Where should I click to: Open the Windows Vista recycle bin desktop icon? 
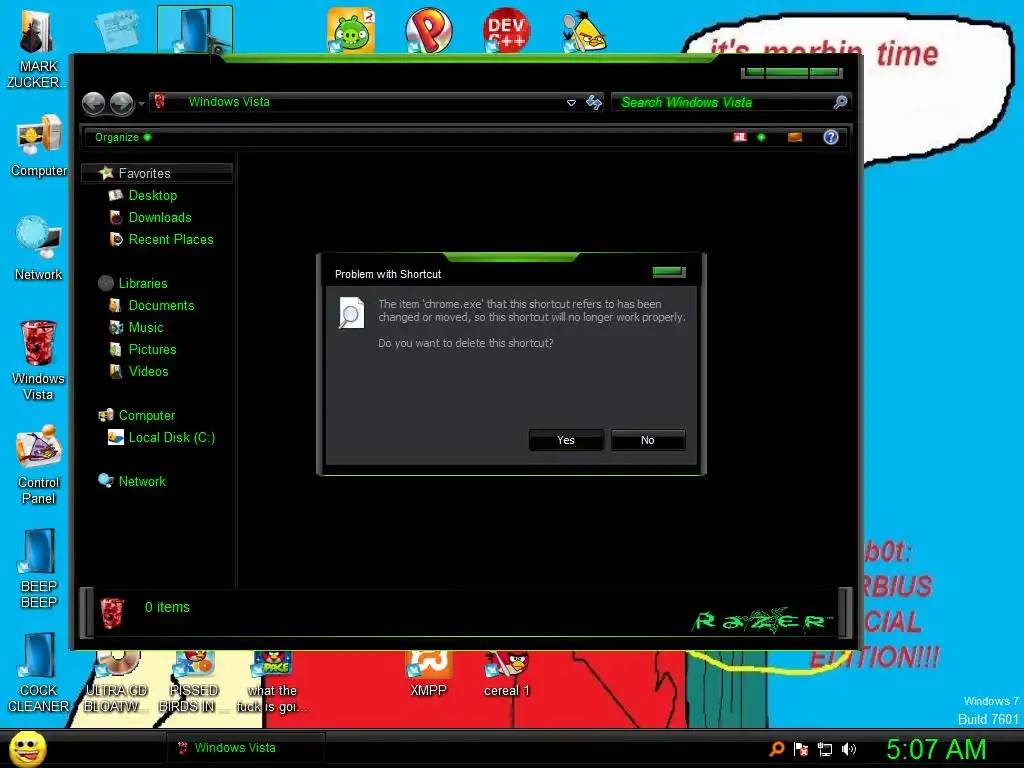click(x=39, y=360)
